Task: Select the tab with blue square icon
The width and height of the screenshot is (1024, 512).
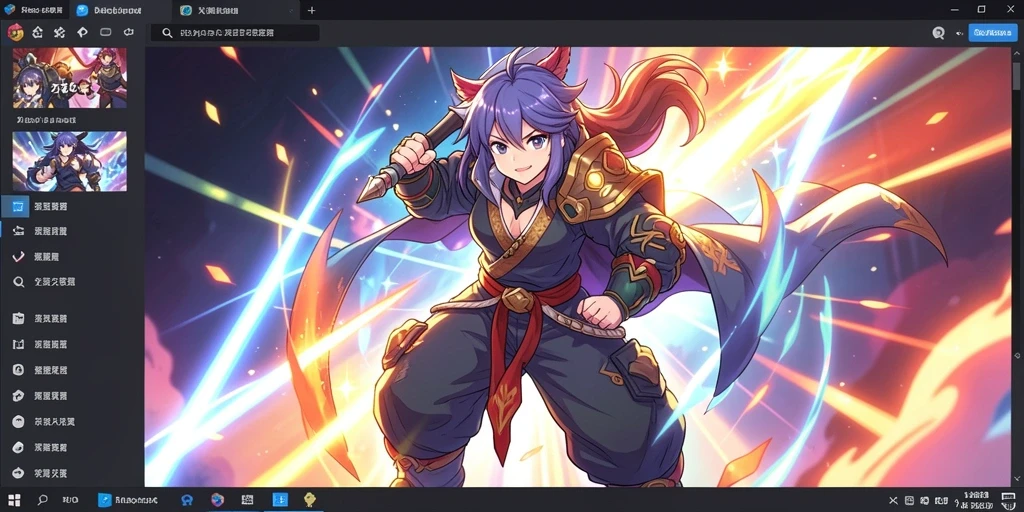Action: point(121,10)
